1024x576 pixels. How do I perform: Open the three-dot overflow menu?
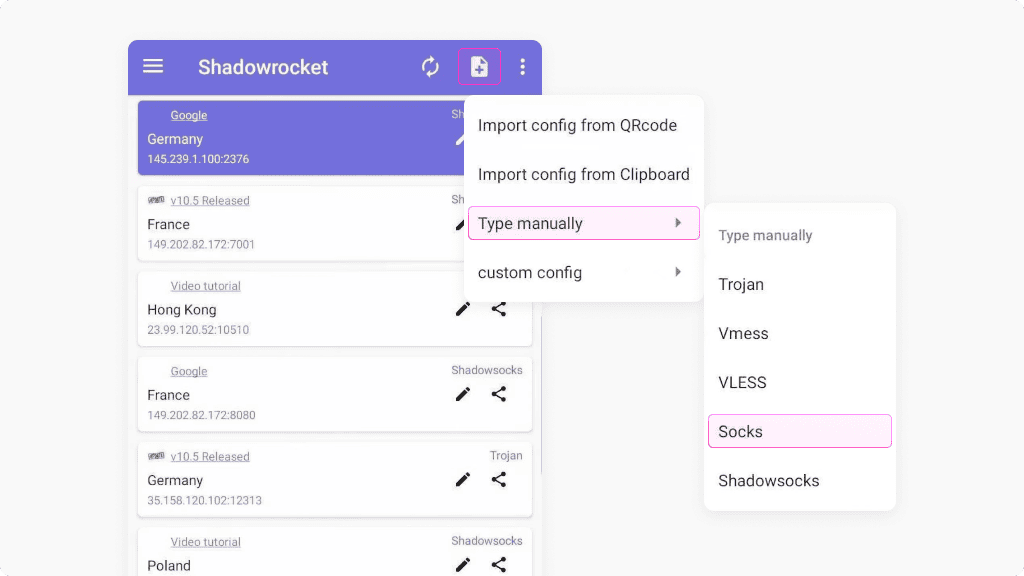(522, 67)
